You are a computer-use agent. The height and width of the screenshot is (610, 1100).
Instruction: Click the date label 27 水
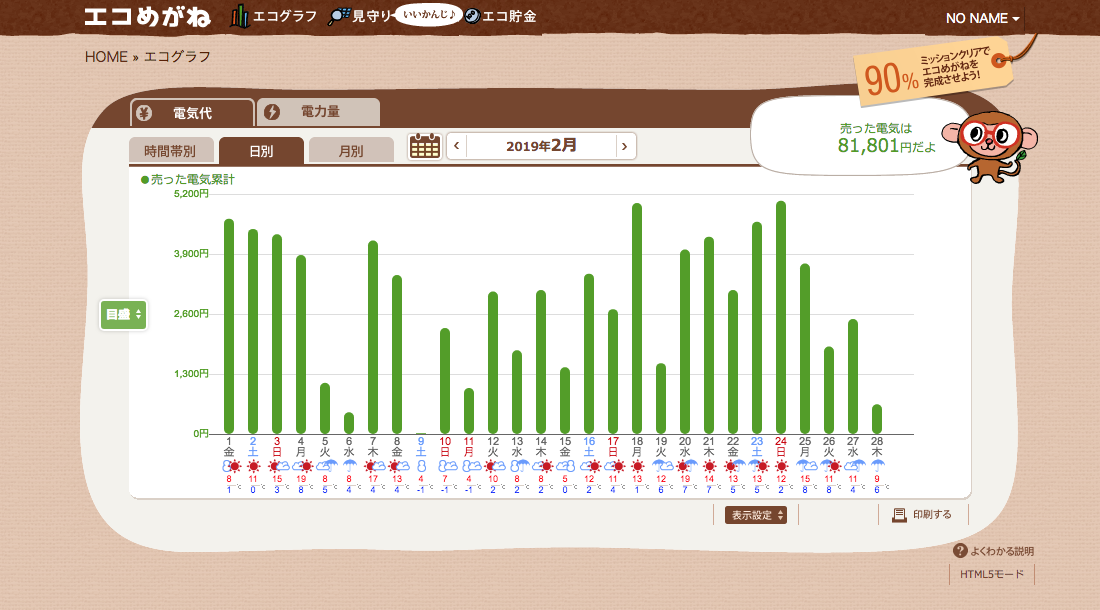[853, 447]
